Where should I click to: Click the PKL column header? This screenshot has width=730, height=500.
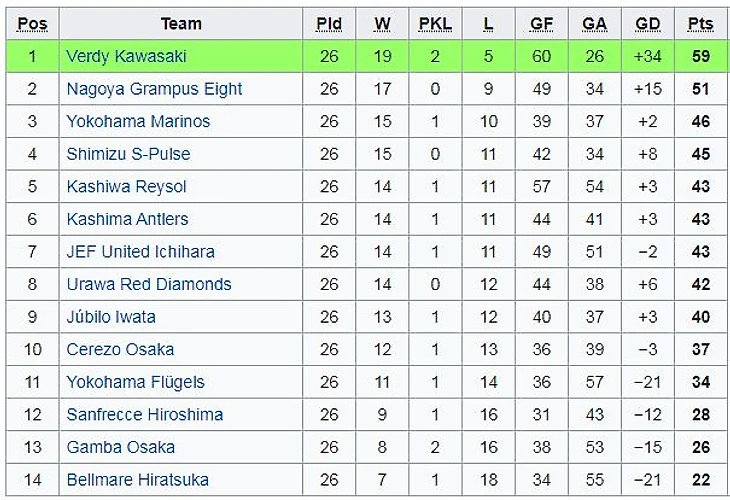pos(435,23)
